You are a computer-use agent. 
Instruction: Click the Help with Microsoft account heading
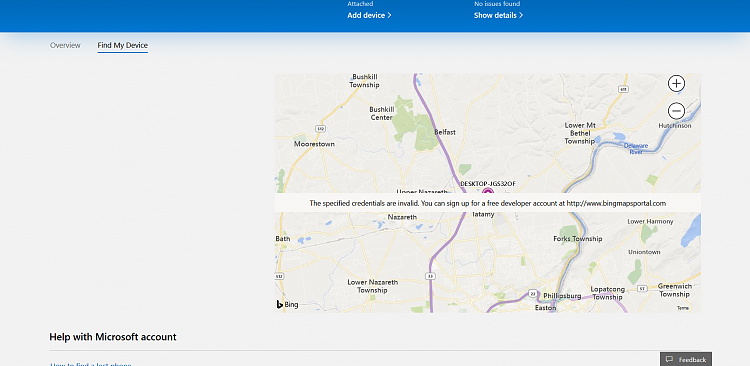tap(113, 337)
